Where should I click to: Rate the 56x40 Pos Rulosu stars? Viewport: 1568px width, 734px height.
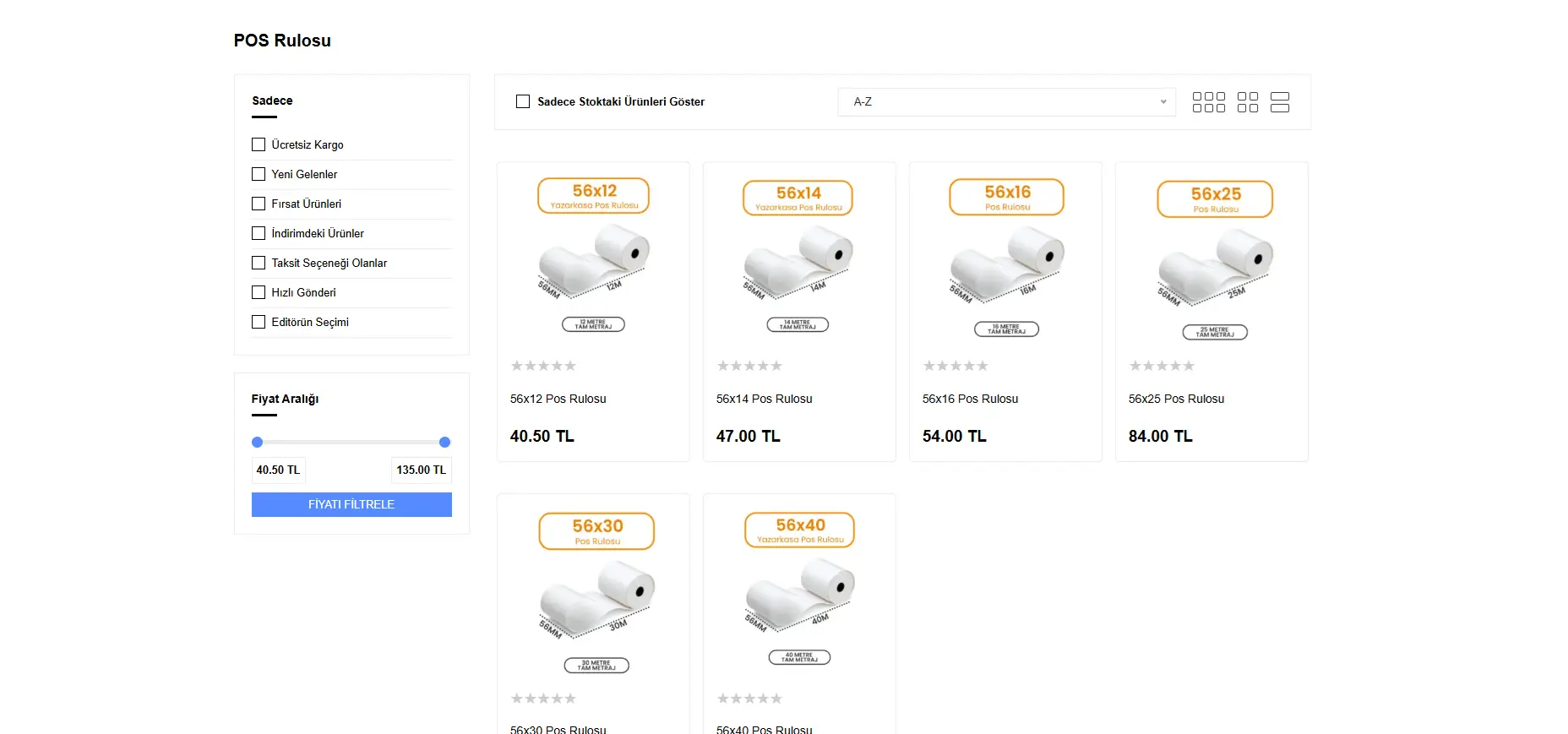749,699
